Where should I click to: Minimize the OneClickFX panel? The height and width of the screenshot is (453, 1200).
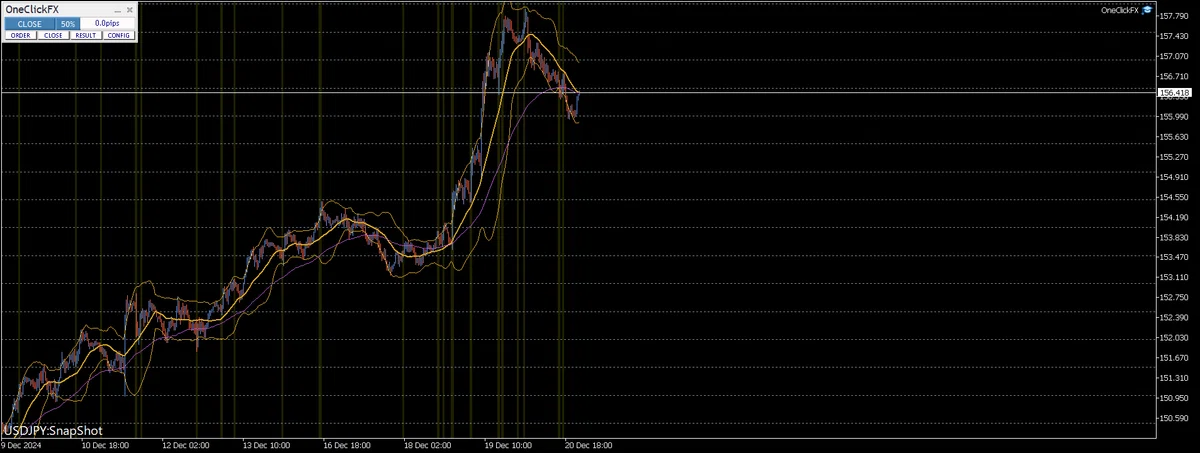[116, 9]
